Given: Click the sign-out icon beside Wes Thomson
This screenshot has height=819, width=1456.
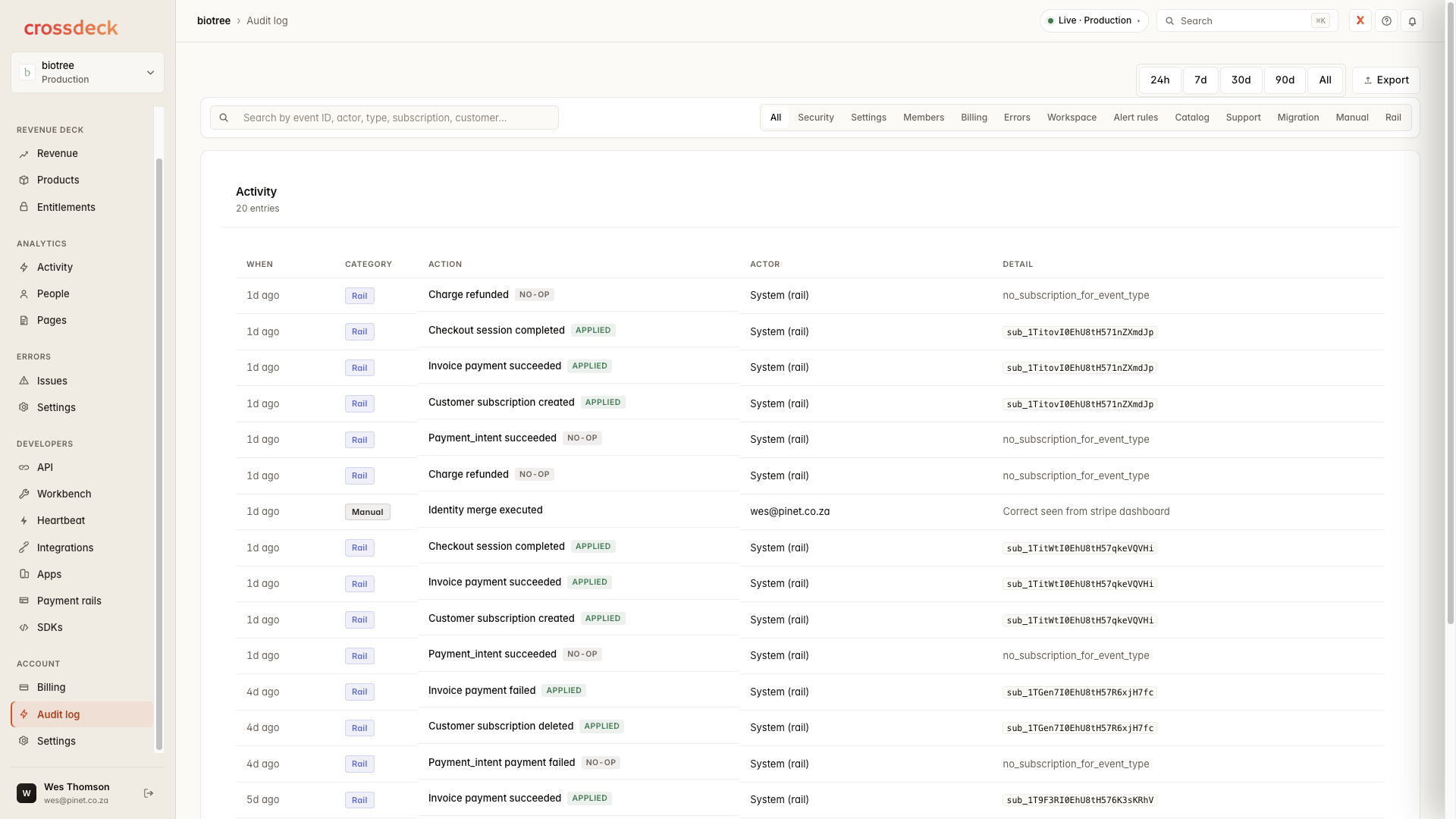Looking at the screenshot, I should click(149, 793).
